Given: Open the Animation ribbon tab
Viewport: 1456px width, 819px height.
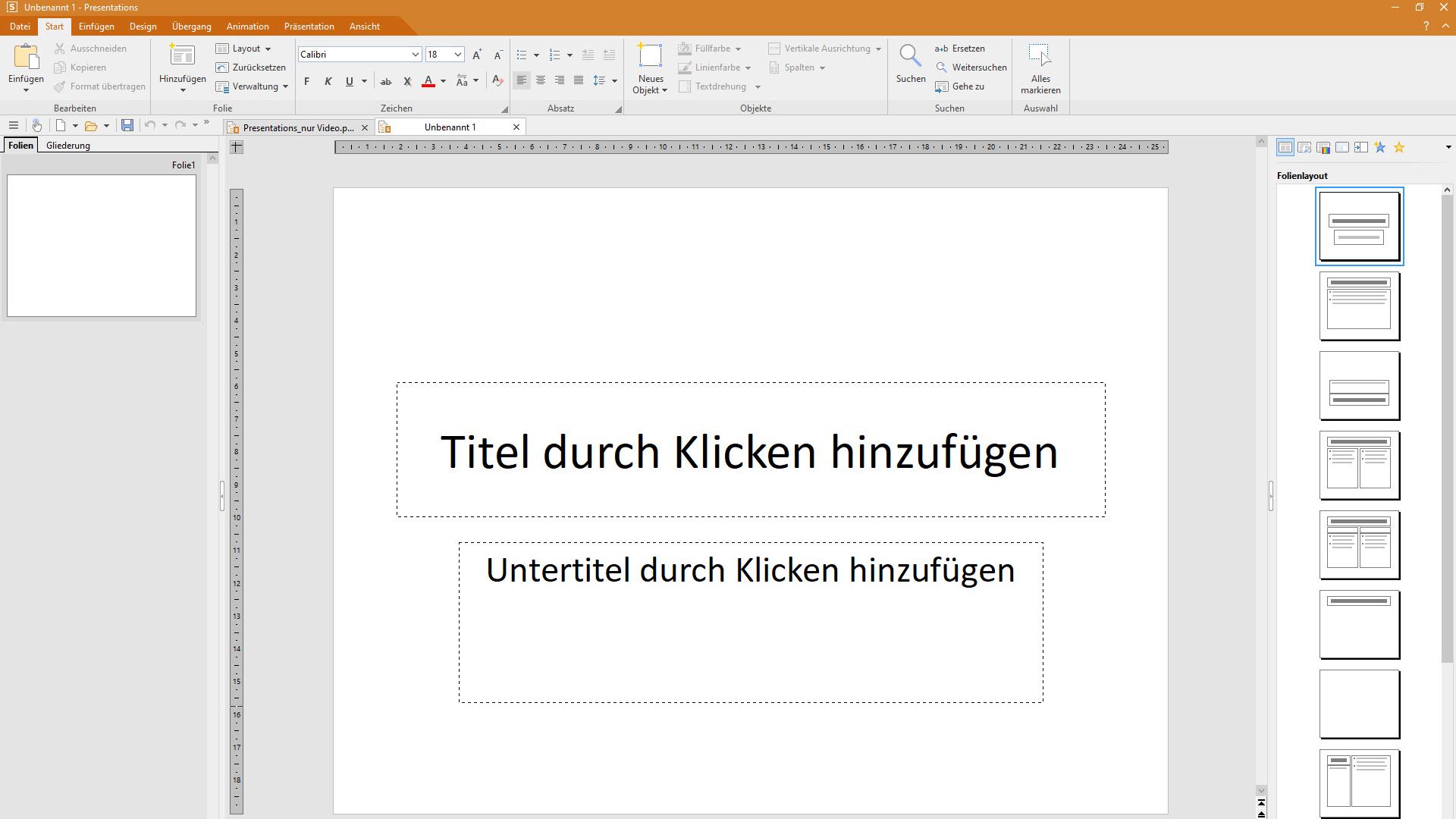Looking at the screenshot, I should click(247, 27).
